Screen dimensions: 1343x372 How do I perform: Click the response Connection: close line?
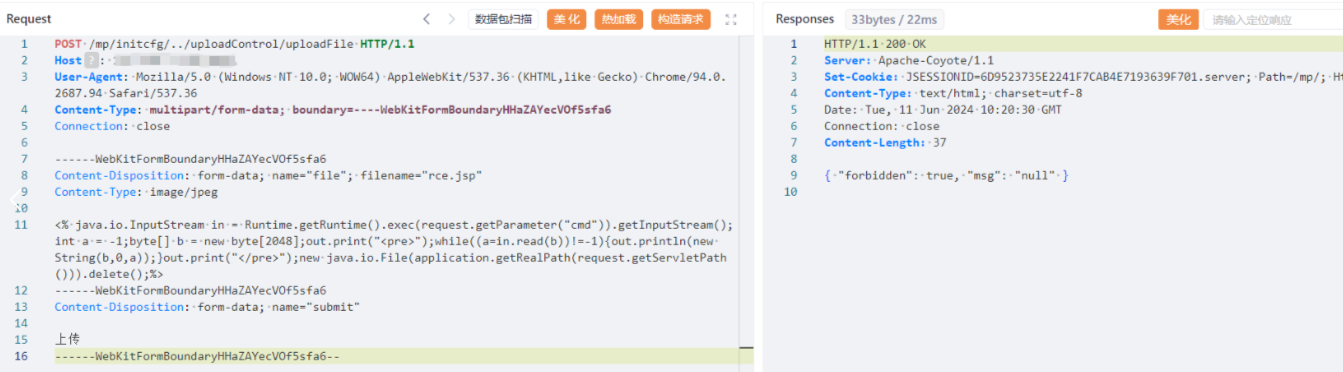tap(882, 126)
